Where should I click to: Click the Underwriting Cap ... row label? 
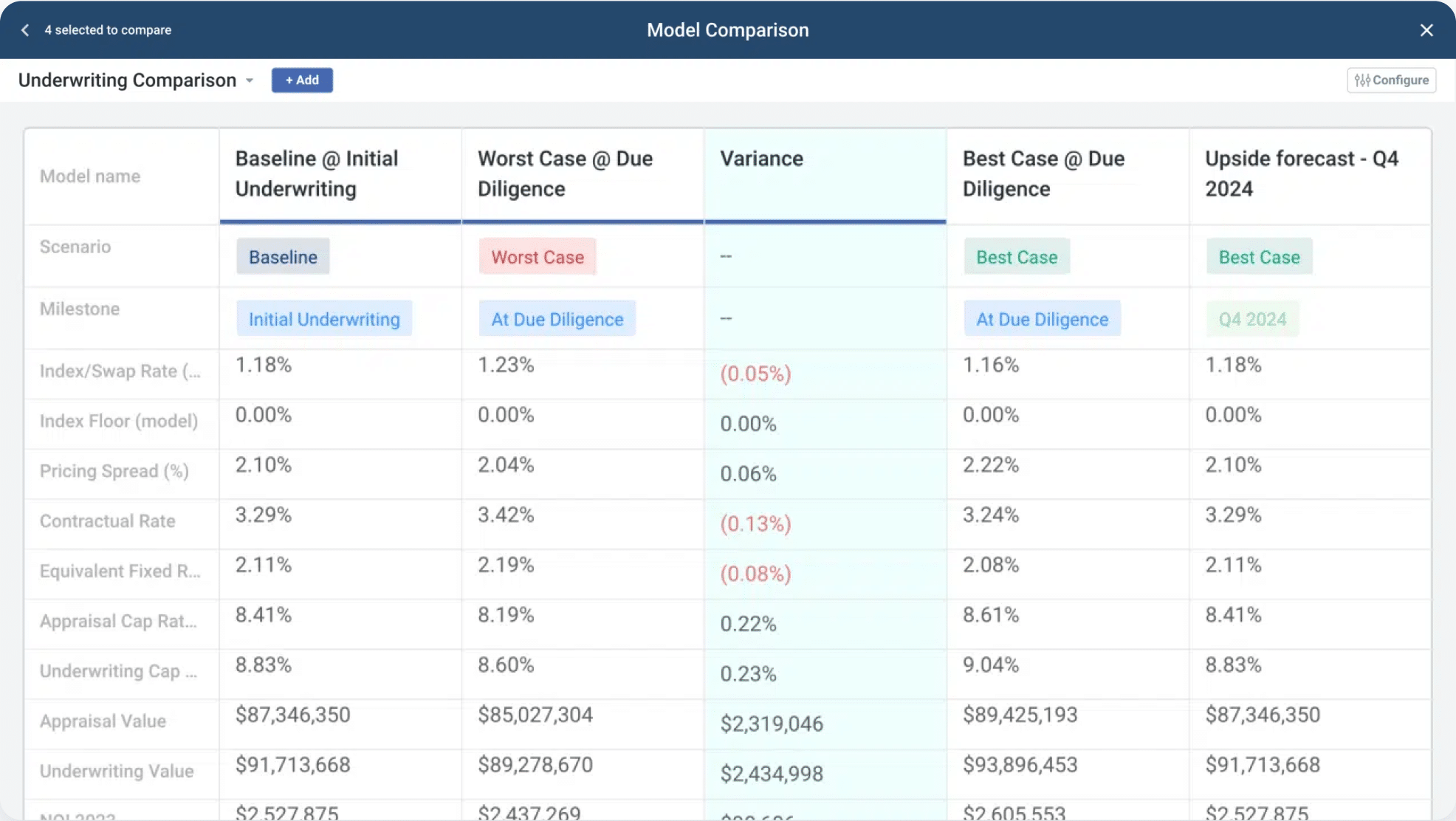tap(118, 671)
